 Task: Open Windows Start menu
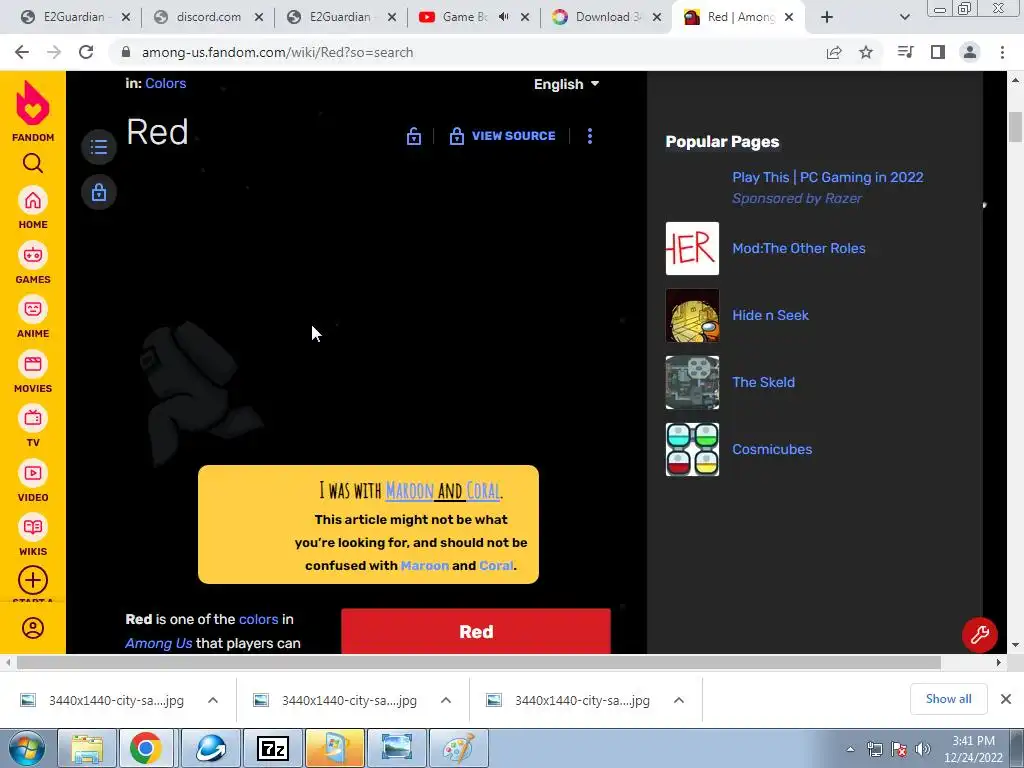tap(27, 749)
